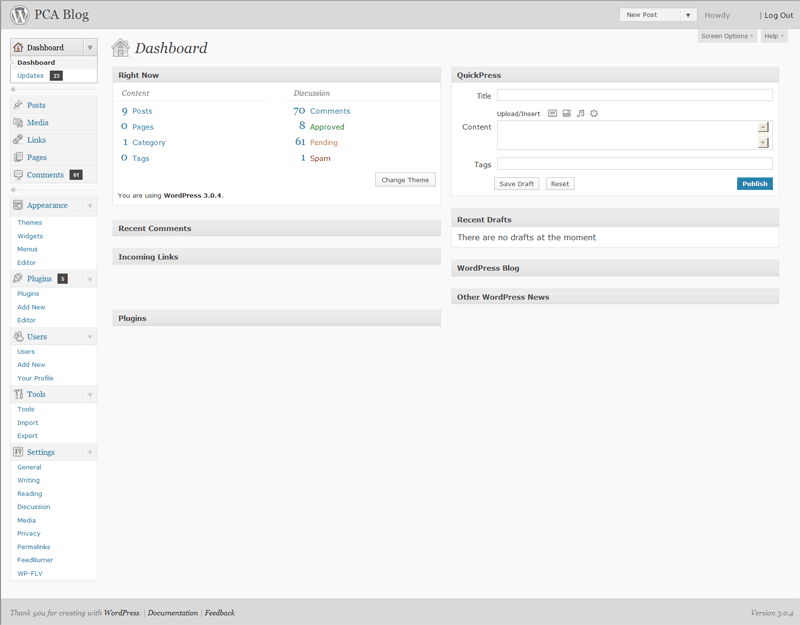This screenshot has height=625, width=800.
Task: Log out using the Log Out link
Action: [779, 15]
